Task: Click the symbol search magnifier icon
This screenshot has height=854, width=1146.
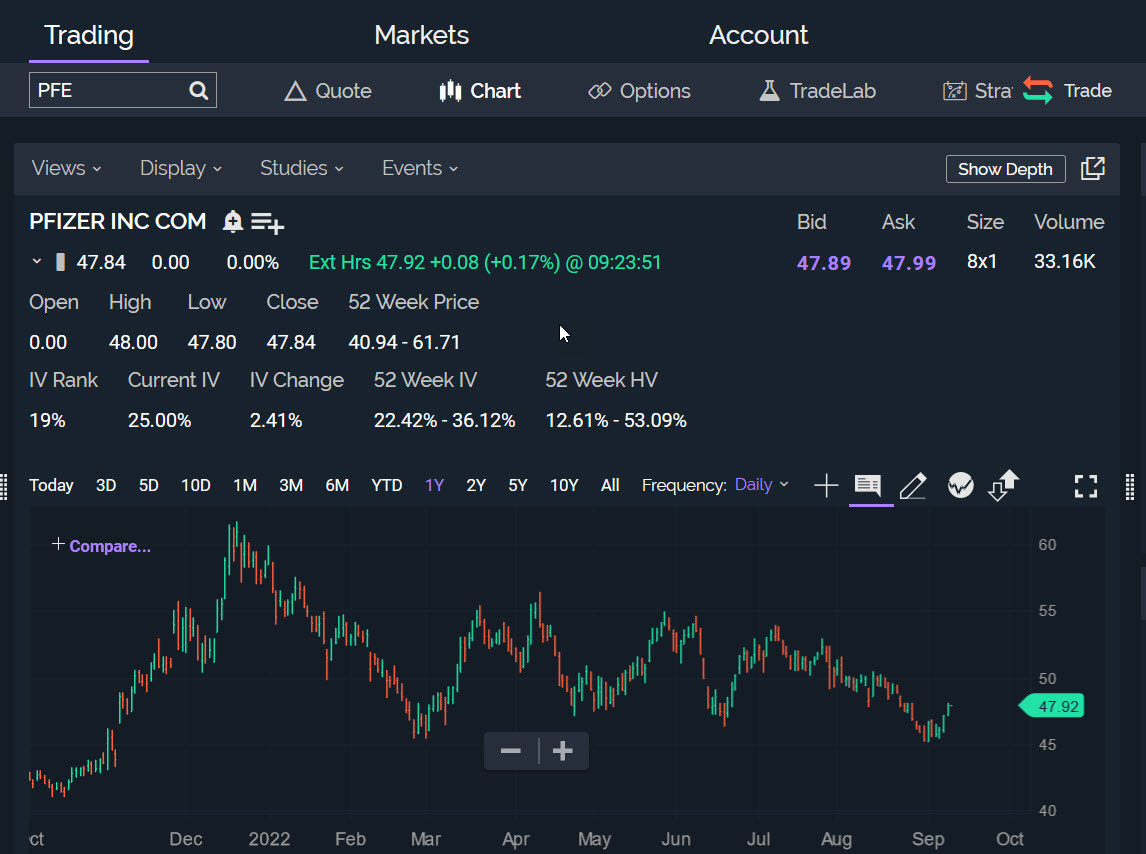Action: coord(198,91)
